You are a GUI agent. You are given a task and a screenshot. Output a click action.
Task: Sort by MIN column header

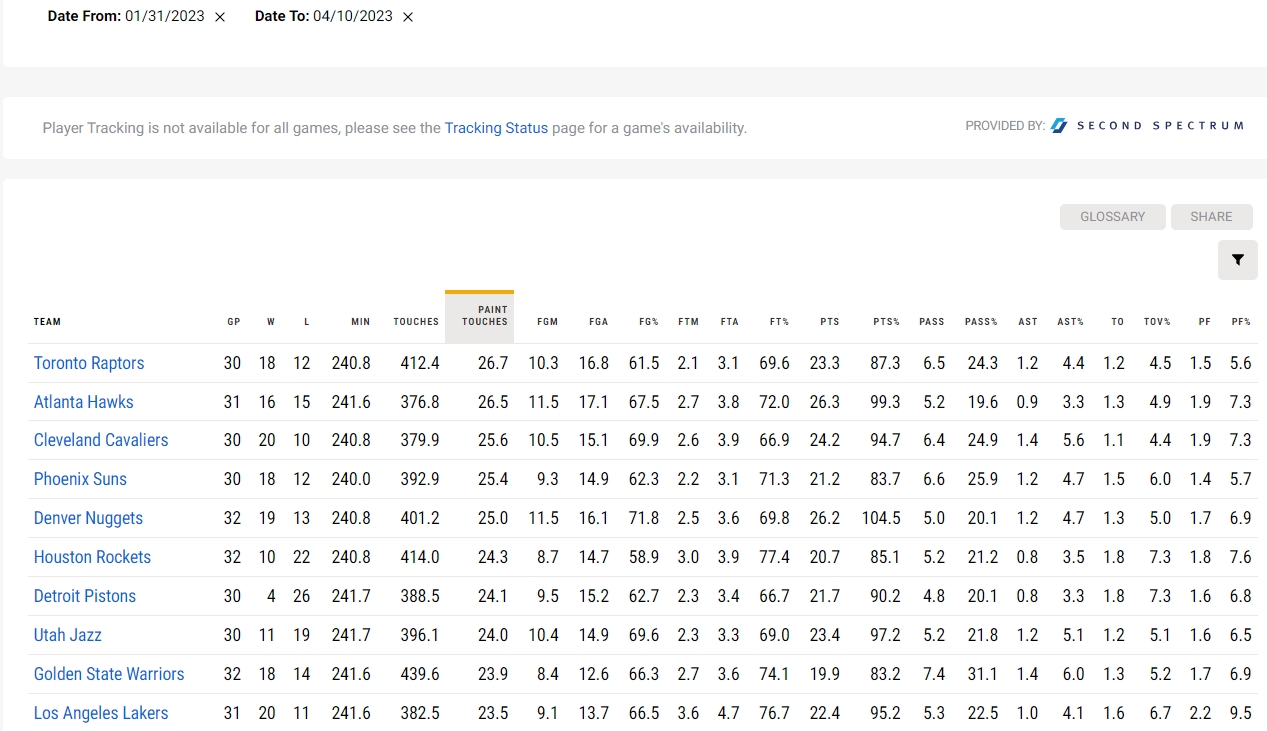click(x=361, y=322)
